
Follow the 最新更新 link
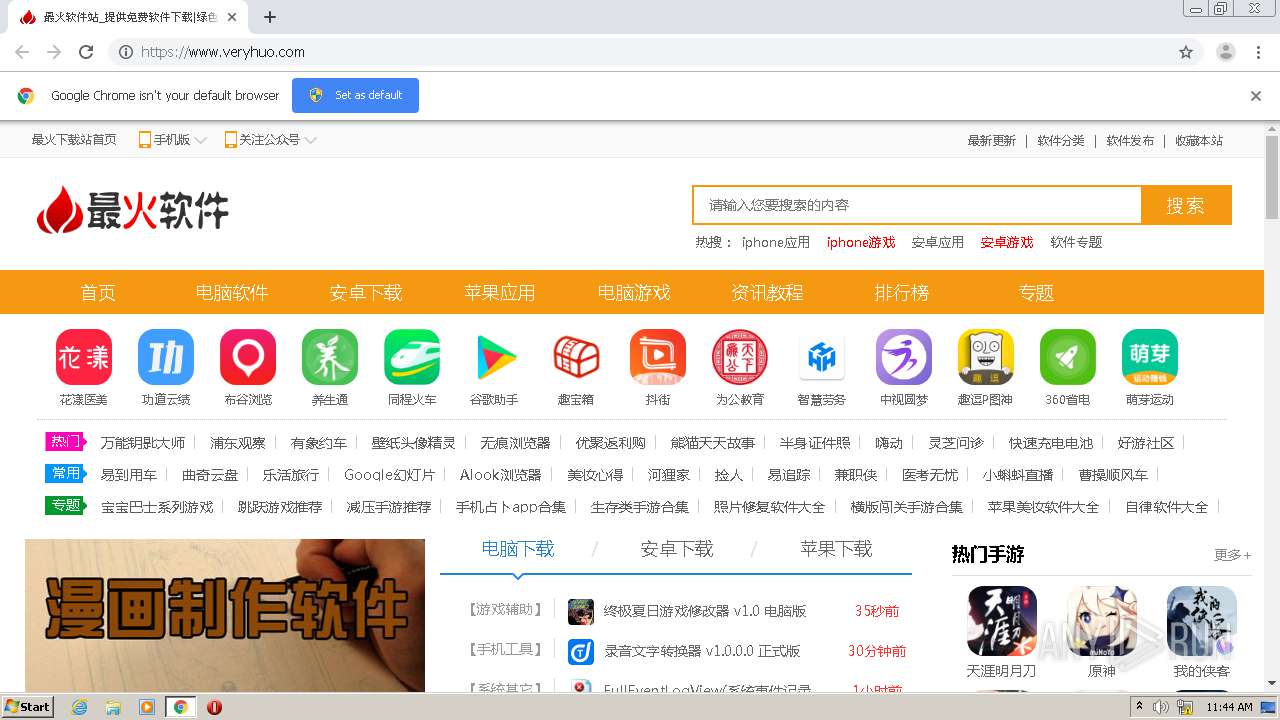(992, 141)
